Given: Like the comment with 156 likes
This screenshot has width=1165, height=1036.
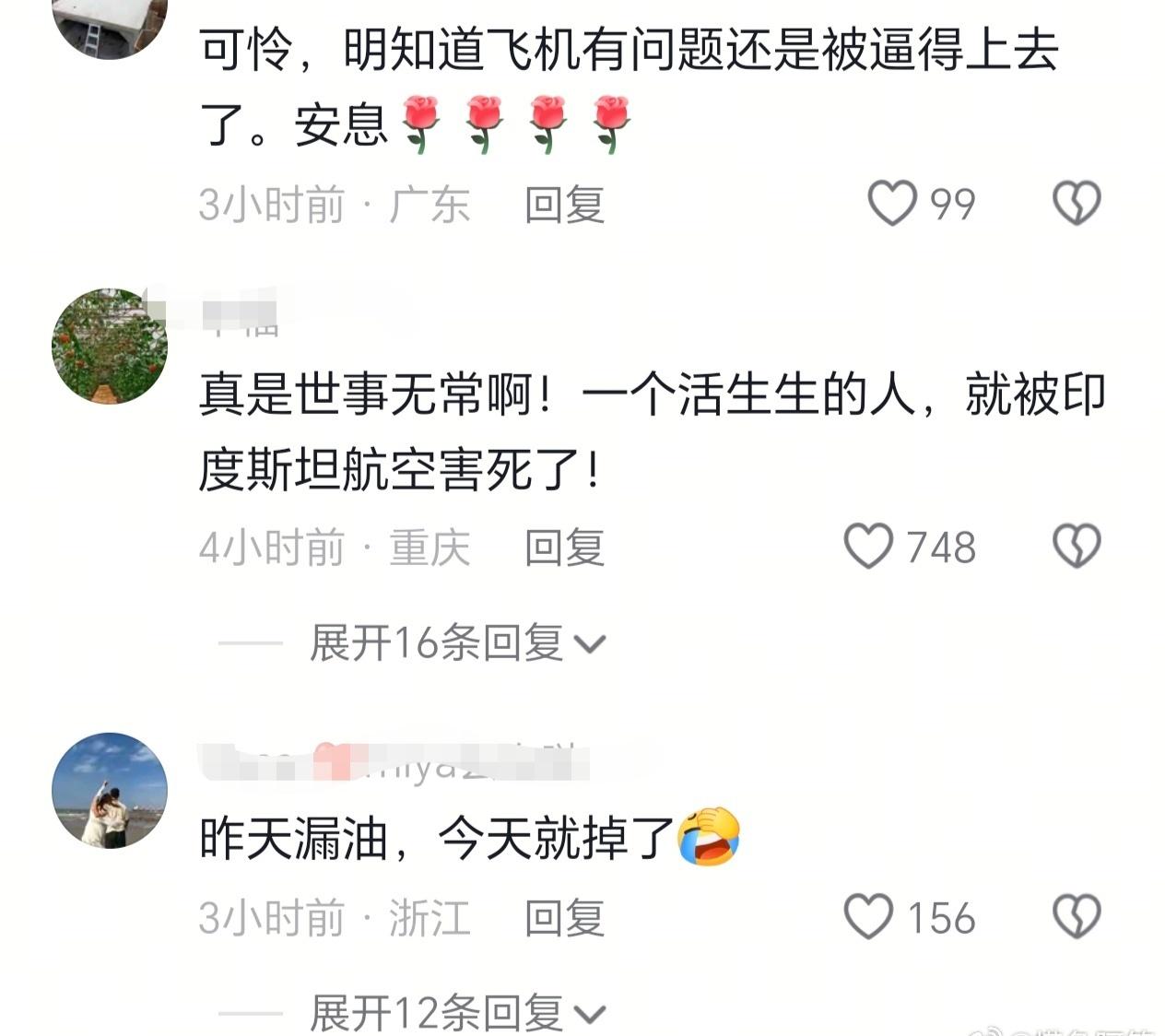Looking at the screenshot, I should point(868,917).
